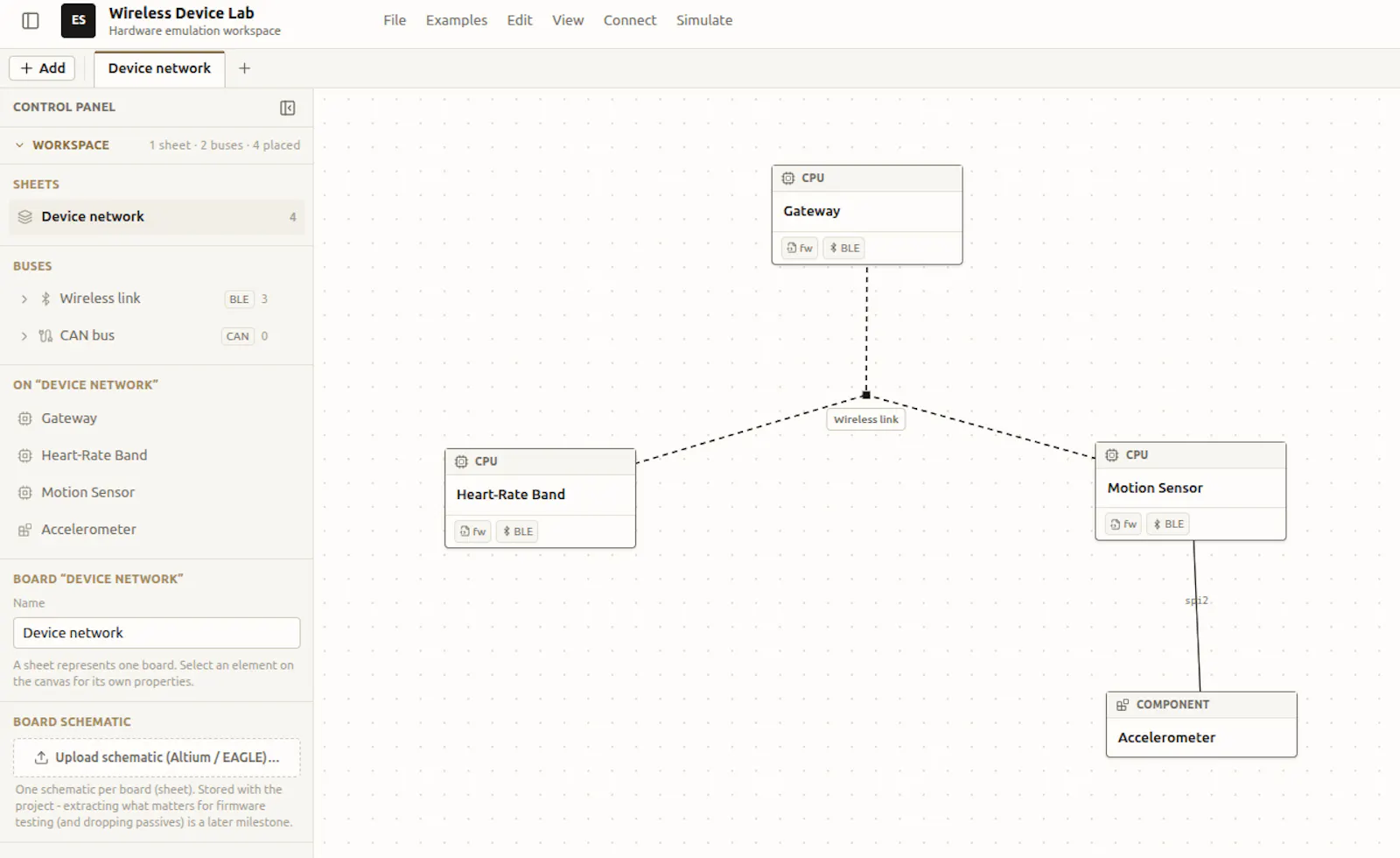This screenshot has width=1400, height=858.
Task: Click the ES workspace logo
Action: (78, 20)
